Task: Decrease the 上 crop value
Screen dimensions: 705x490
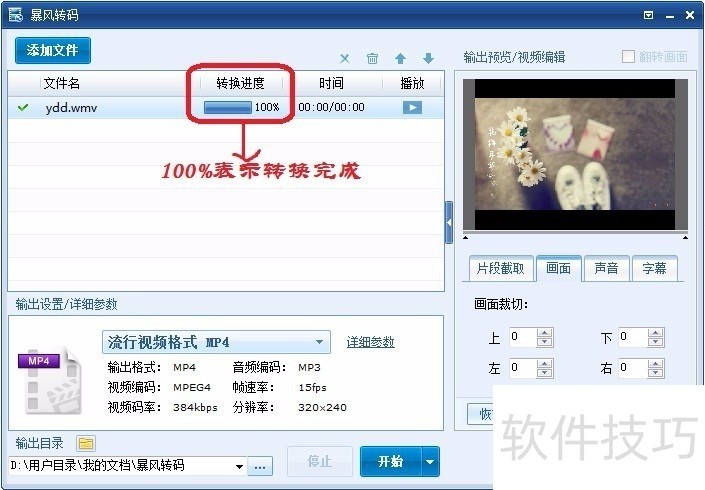Action: (545, 342)
